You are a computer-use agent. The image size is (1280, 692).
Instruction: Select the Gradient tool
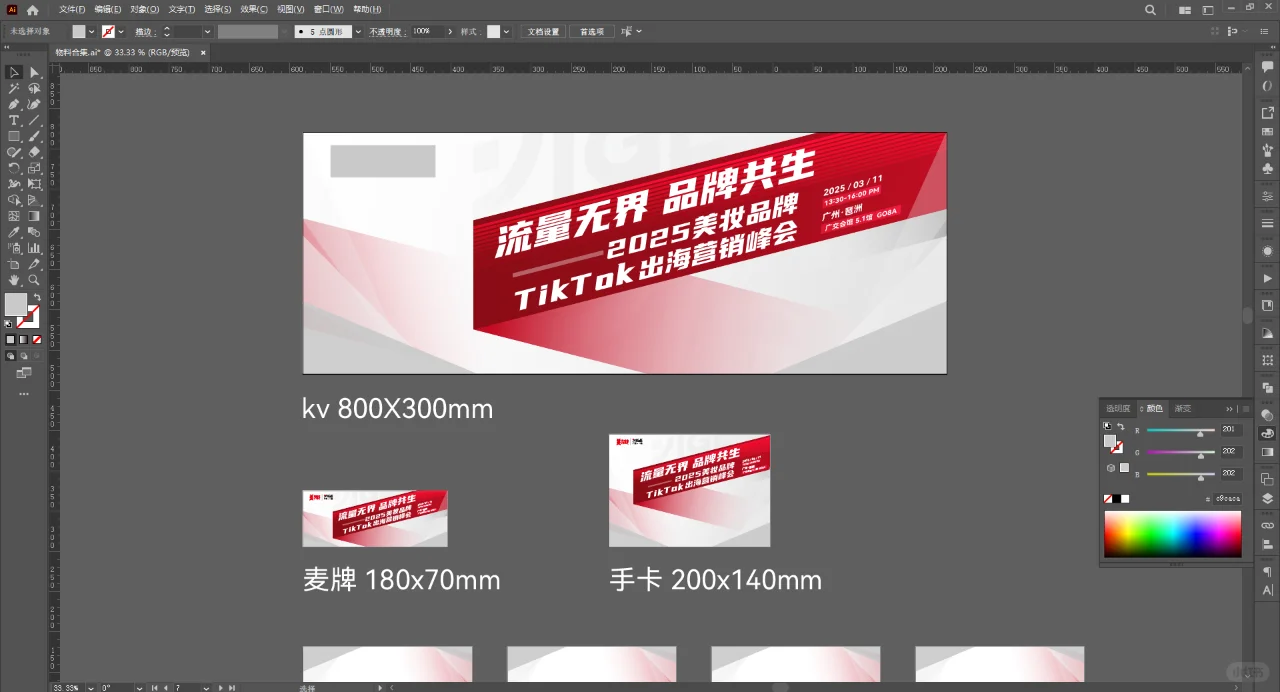pos(34,216)
